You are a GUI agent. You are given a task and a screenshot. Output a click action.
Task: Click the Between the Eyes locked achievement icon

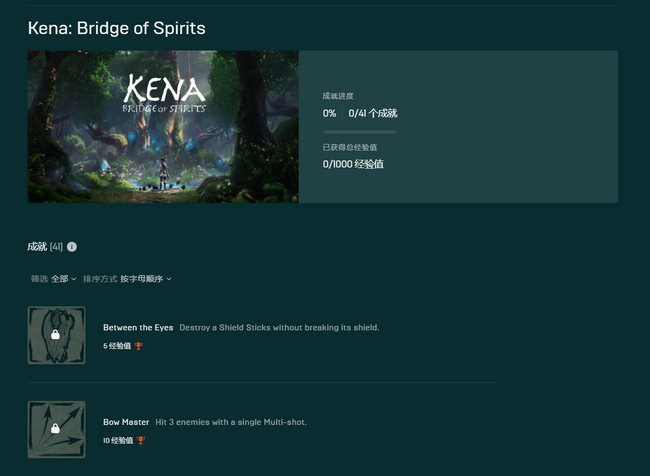point(57,335)
